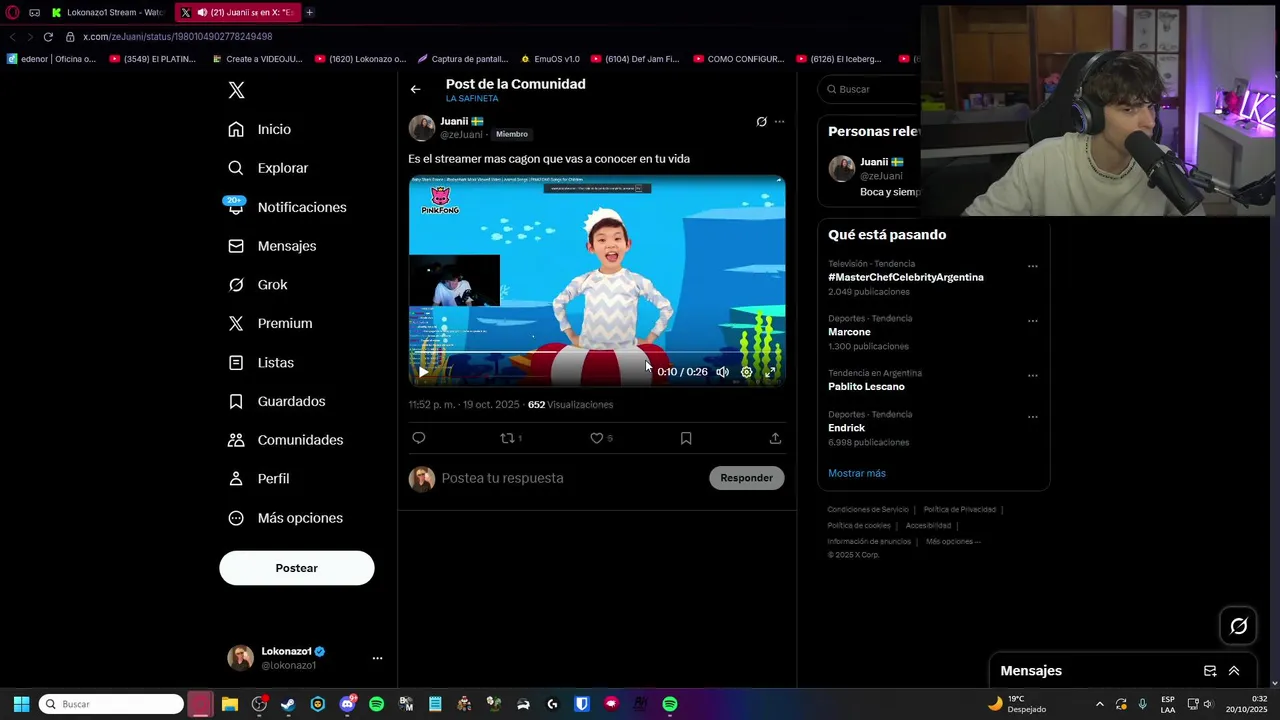Open Discord from taskbar
Image resolution: width=1280 pixels, height=720 pixels.
(x=347, y=704)
